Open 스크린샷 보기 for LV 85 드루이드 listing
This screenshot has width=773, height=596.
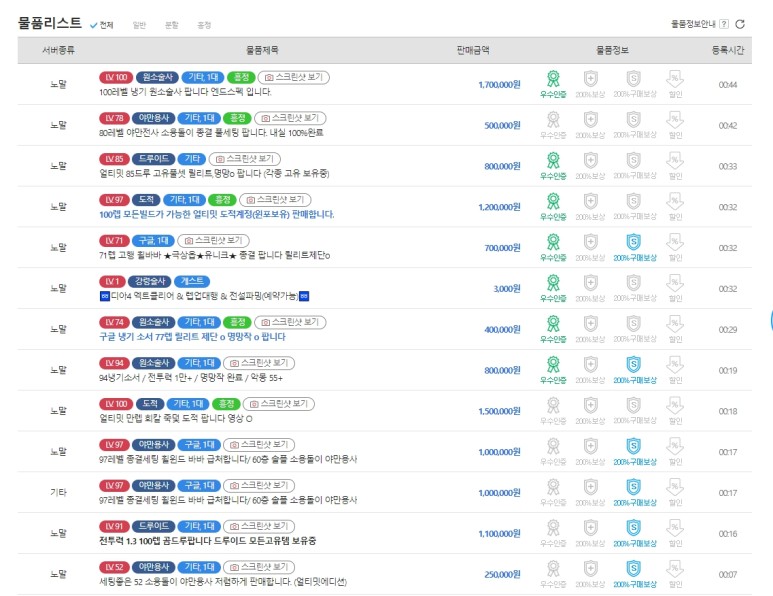(x=245, y=159)
